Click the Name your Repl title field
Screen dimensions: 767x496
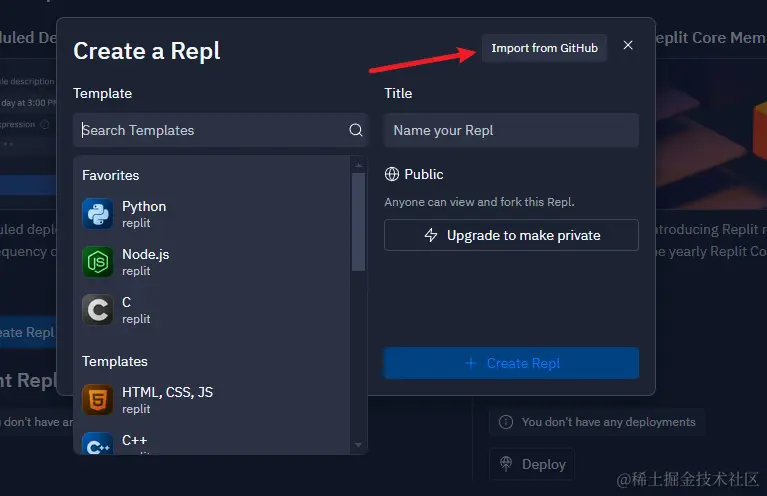[511, 130]
